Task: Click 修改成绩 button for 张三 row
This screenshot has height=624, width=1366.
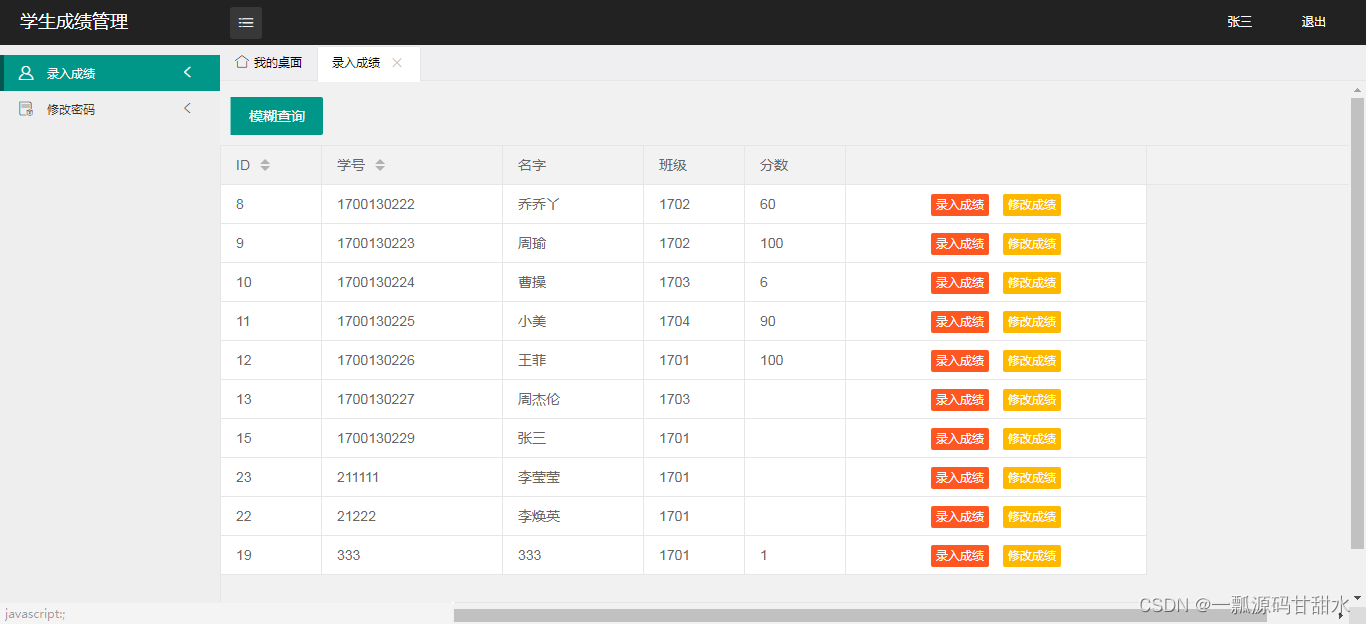Action: [x=1032, y=439]
